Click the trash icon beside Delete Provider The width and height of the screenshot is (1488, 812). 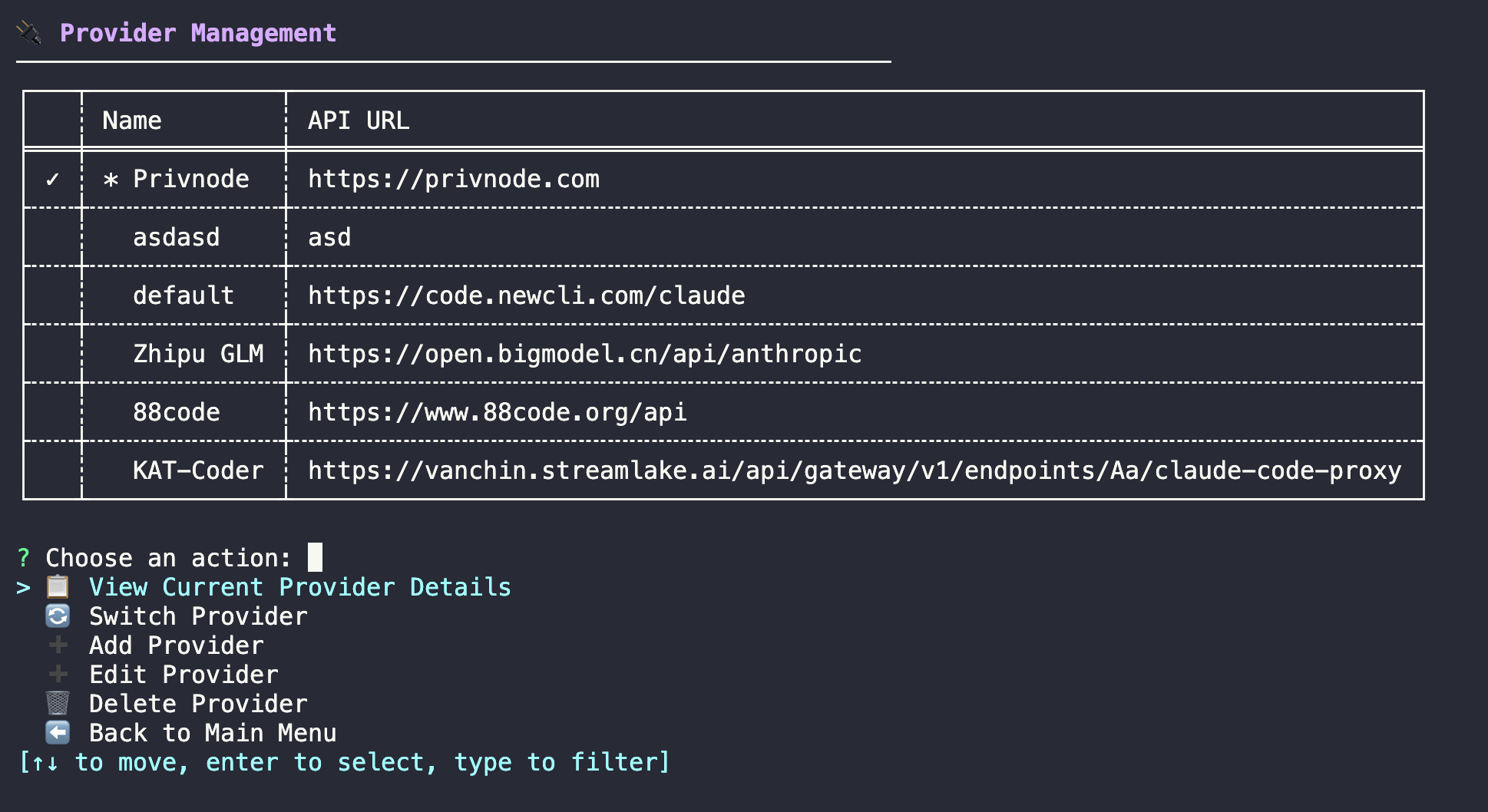(x=57, y=703)
